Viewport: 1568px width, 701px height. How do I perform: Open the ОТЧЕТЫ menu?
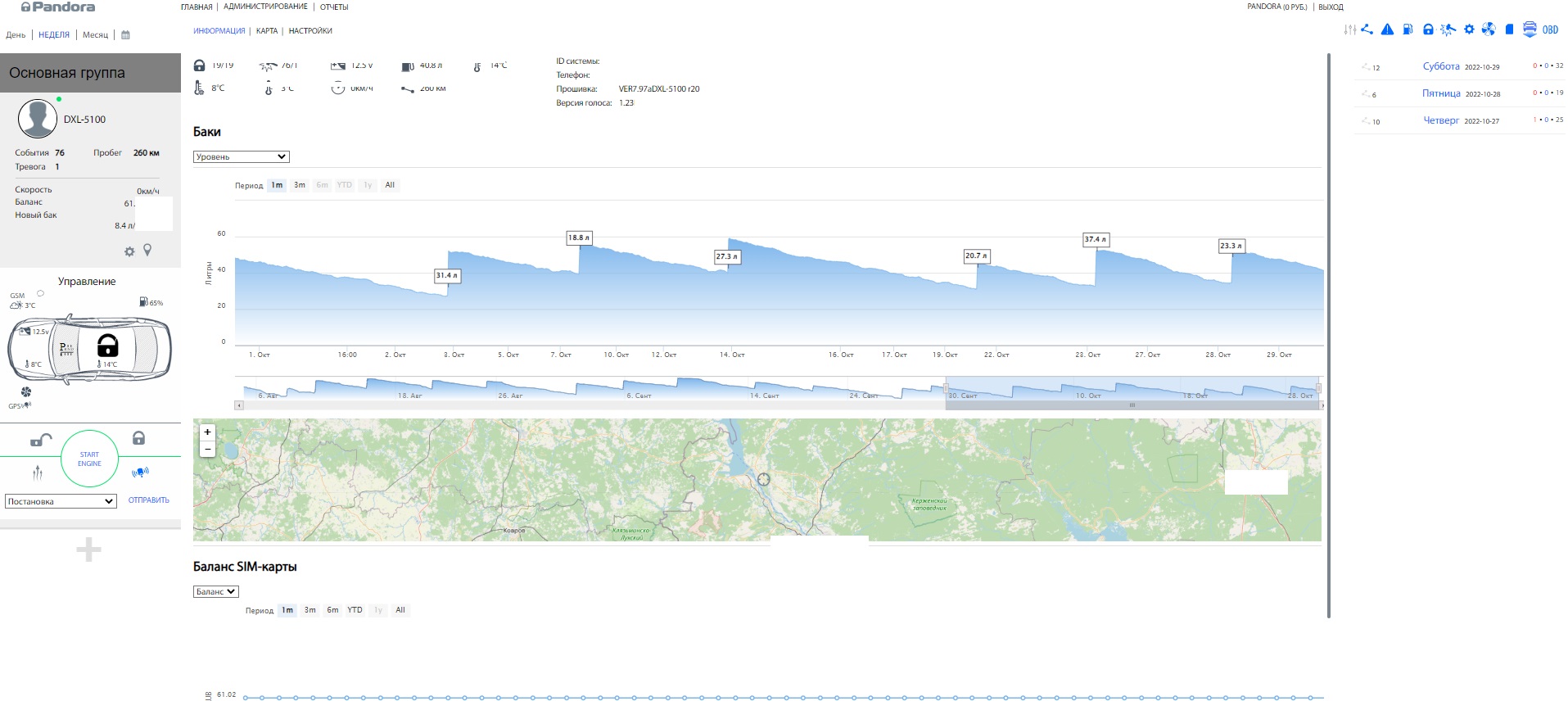click(x=334, y=7)
